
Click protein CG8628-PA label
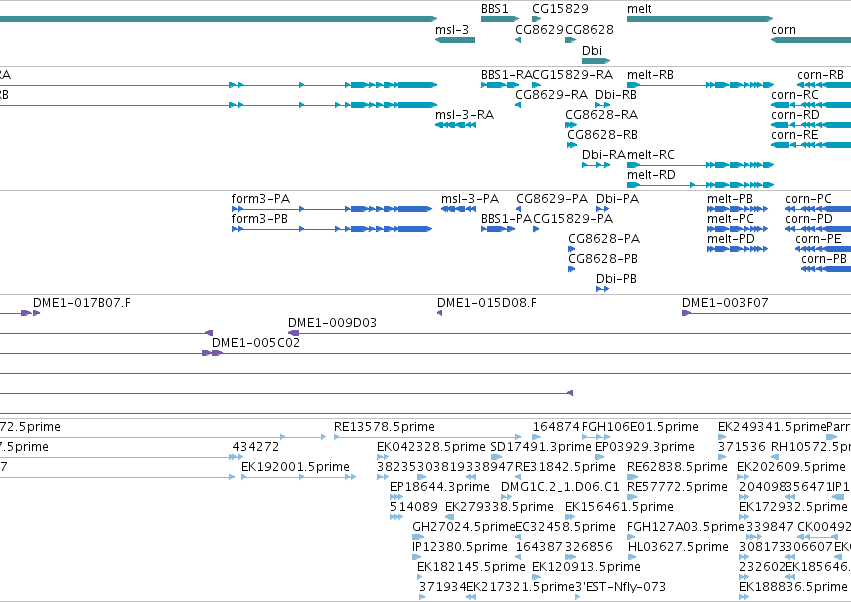[x=604, y=239]
